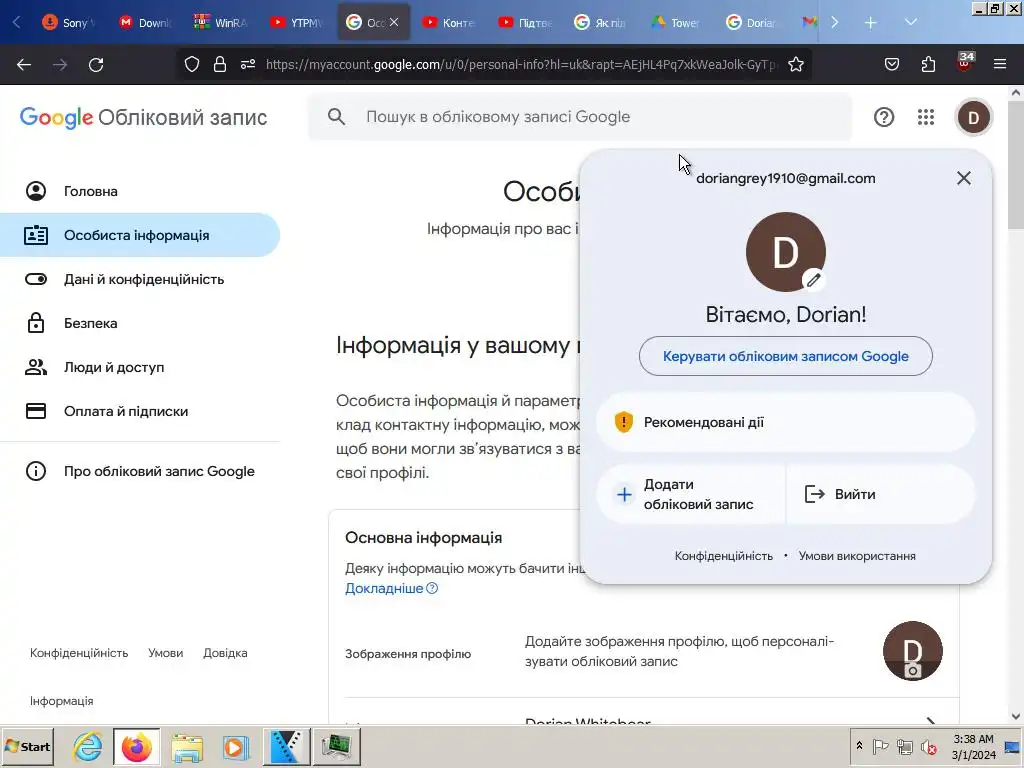
Task: Close the account popup with X
Action: (x=963, y=178)
